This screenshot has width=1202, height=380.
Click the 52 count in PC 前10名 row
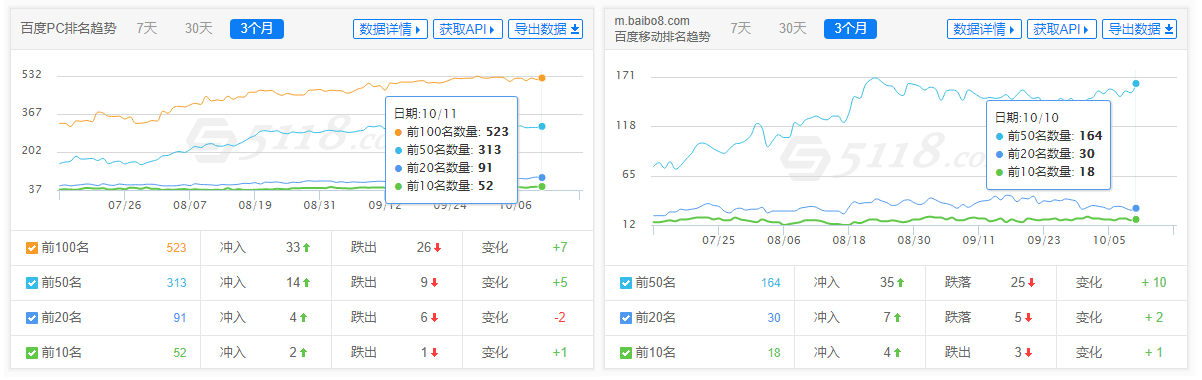pyautogui.click(x=180, y=353)
